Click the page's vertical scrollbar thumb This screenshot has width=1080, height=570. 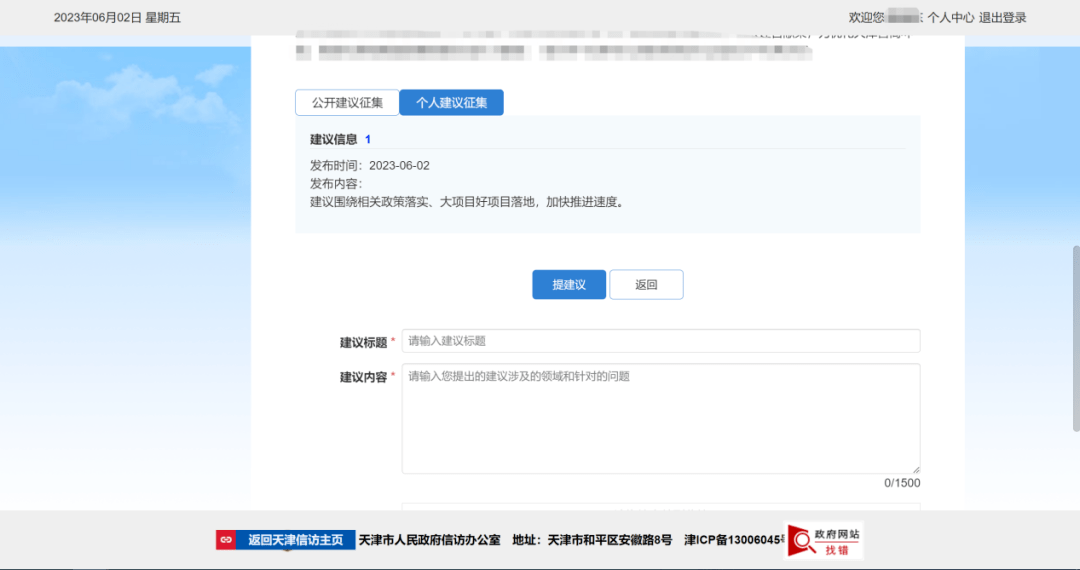point(1075,338)
